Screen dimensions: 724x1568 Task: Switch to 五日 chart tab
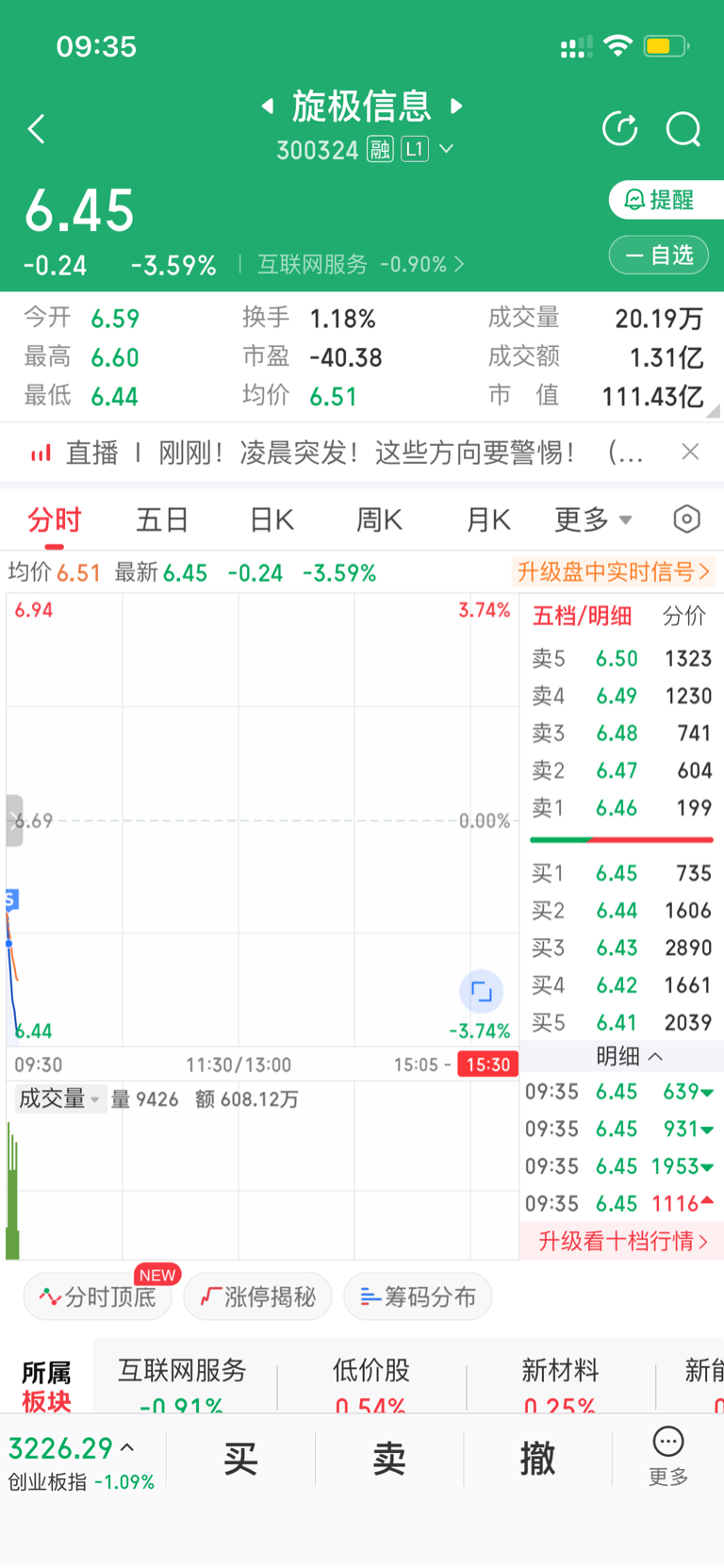tap(162, 520)
